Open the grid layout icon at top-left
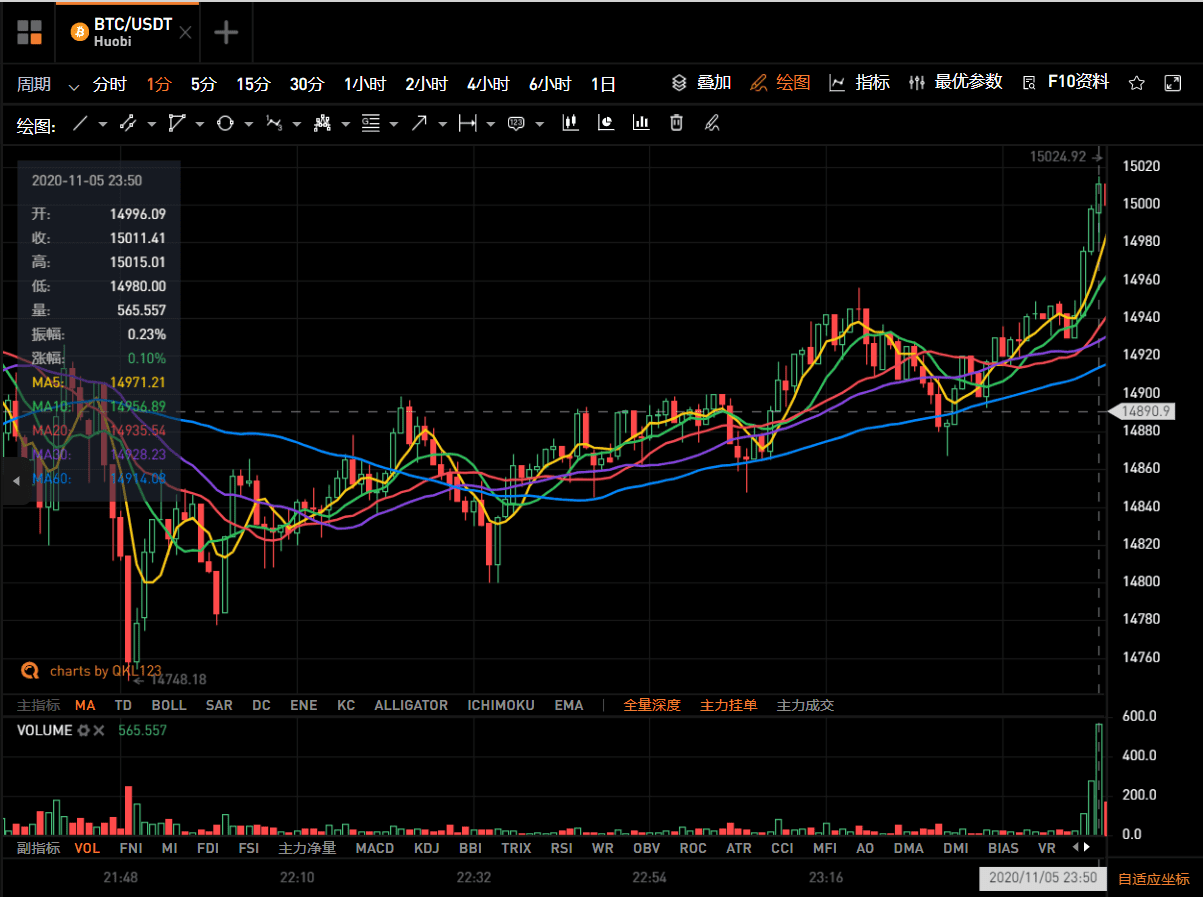 [29, 32]
